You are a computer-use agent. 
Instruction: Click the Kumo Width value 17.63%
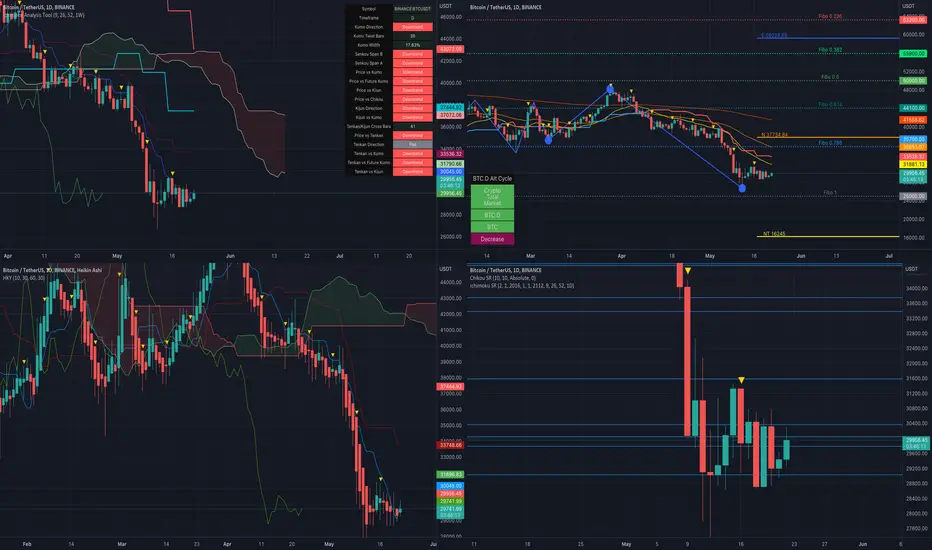coord(413,45)
